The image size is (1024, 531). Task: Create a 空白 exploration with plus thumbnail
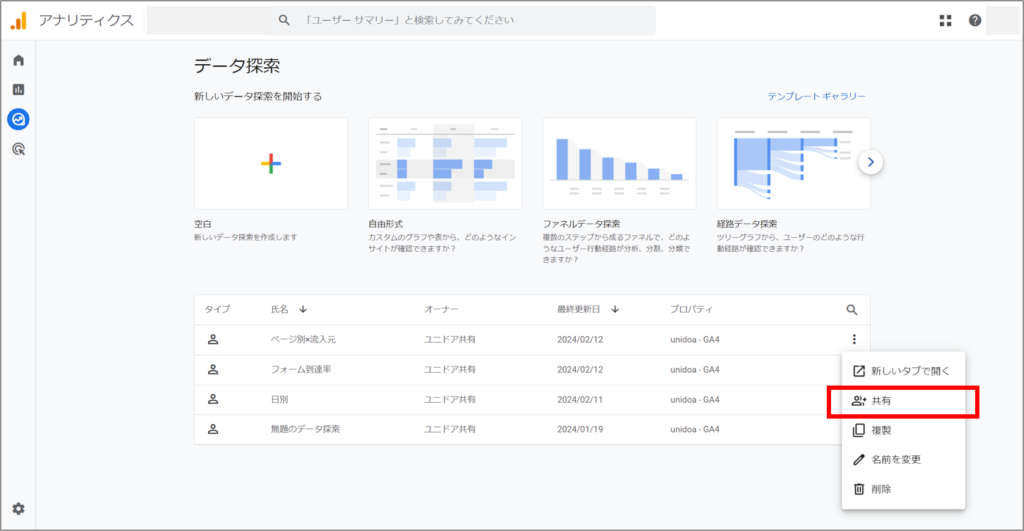pos(271,163)
